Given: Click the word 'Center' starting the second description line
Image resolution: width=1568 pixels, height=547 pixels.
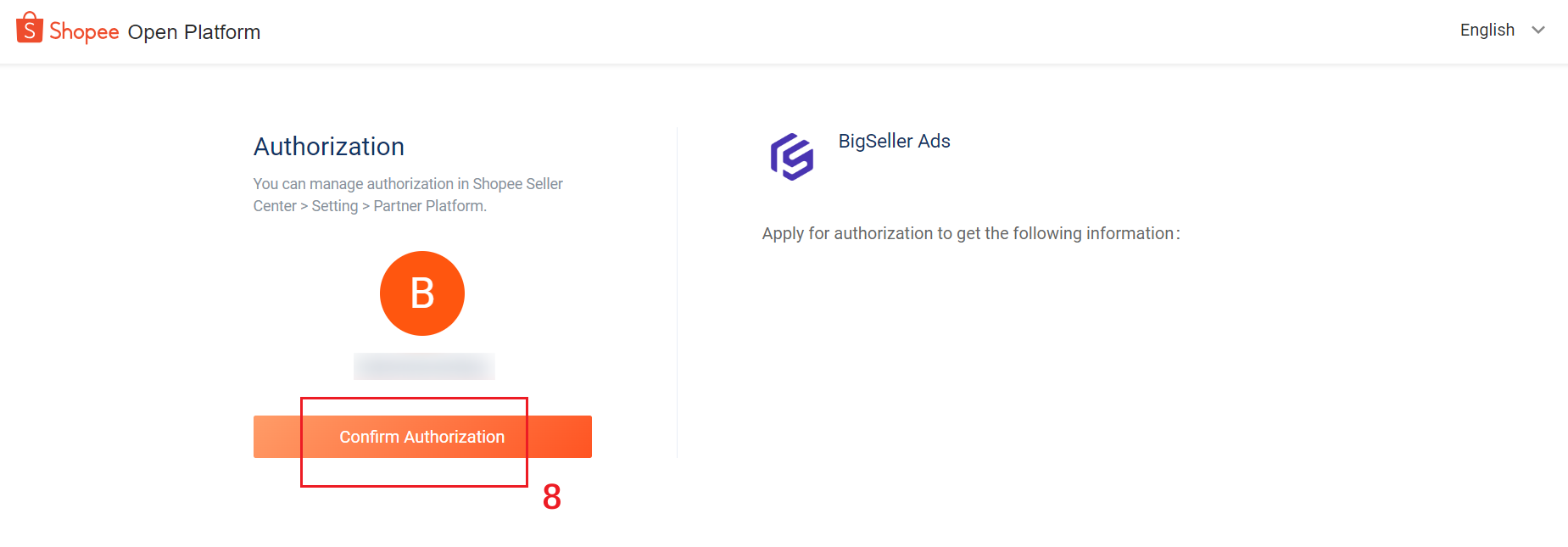Looking at the screenshot, I should pos(275,206).
